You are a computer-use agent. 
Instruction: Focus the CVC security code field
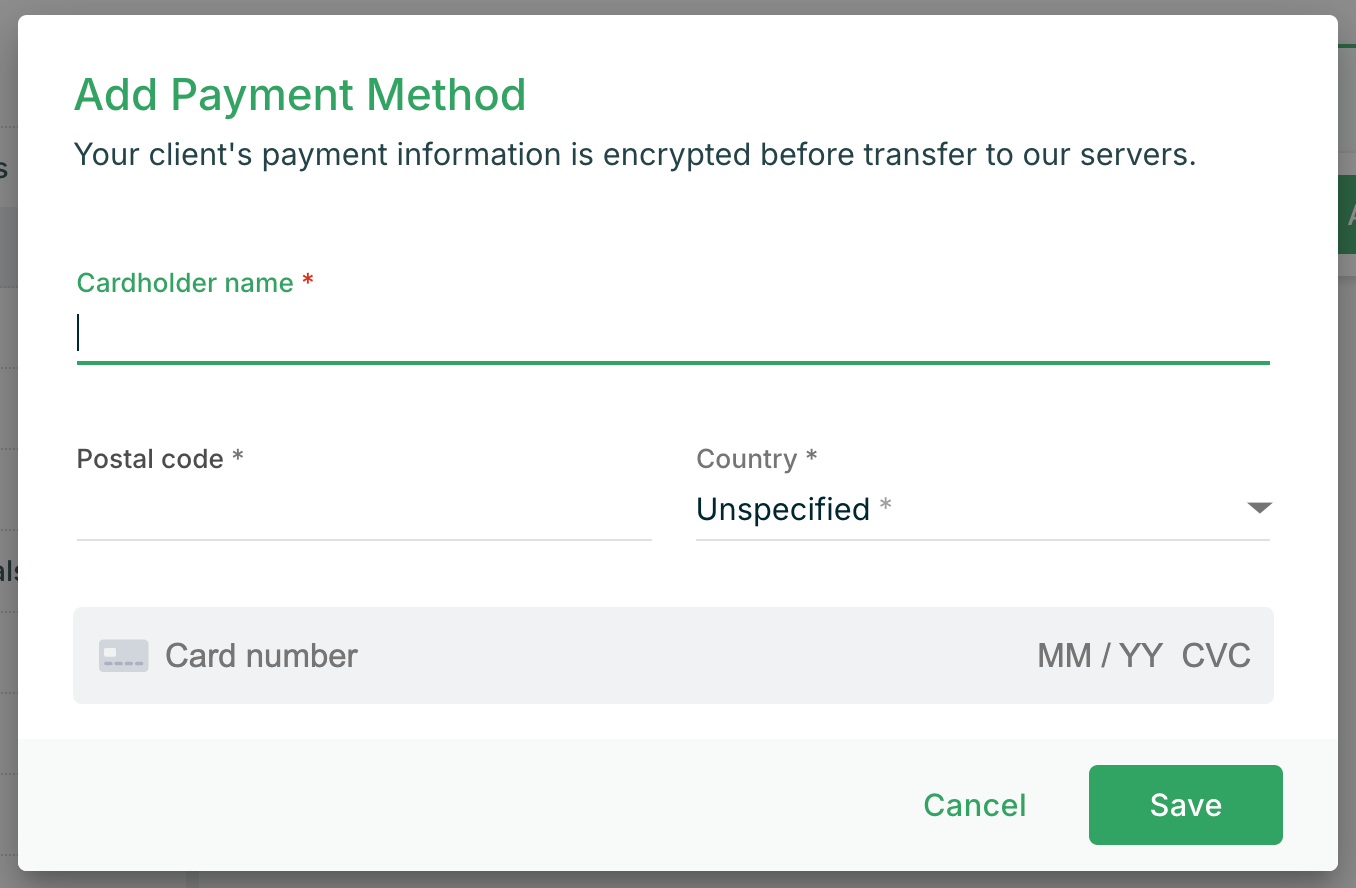[x=1216, y=656]
